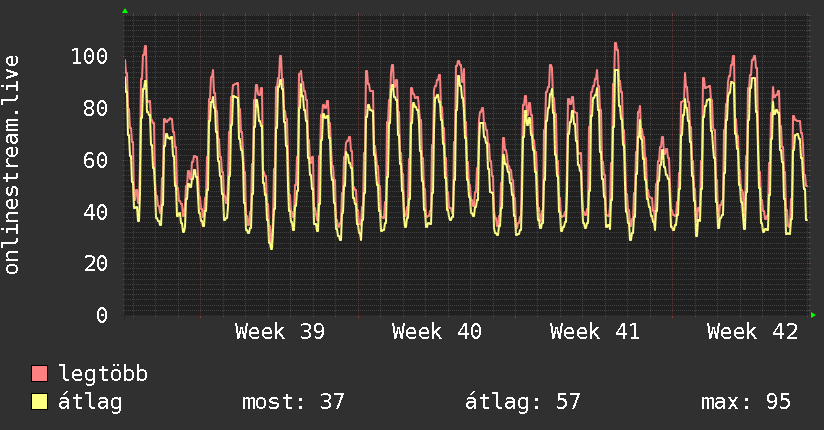Viewport: 824px width, 430px height.
Task: Click the 'most: 37' current value
Action: click(293, 402)
